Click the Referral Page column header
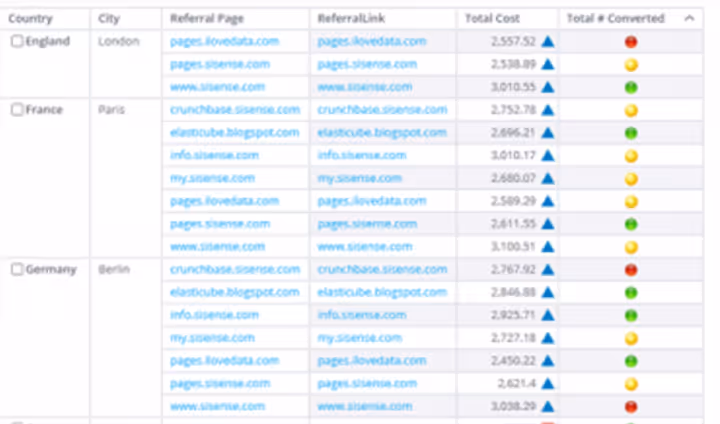Viewport: 720px width, 424px height. (x=207, y=18)
